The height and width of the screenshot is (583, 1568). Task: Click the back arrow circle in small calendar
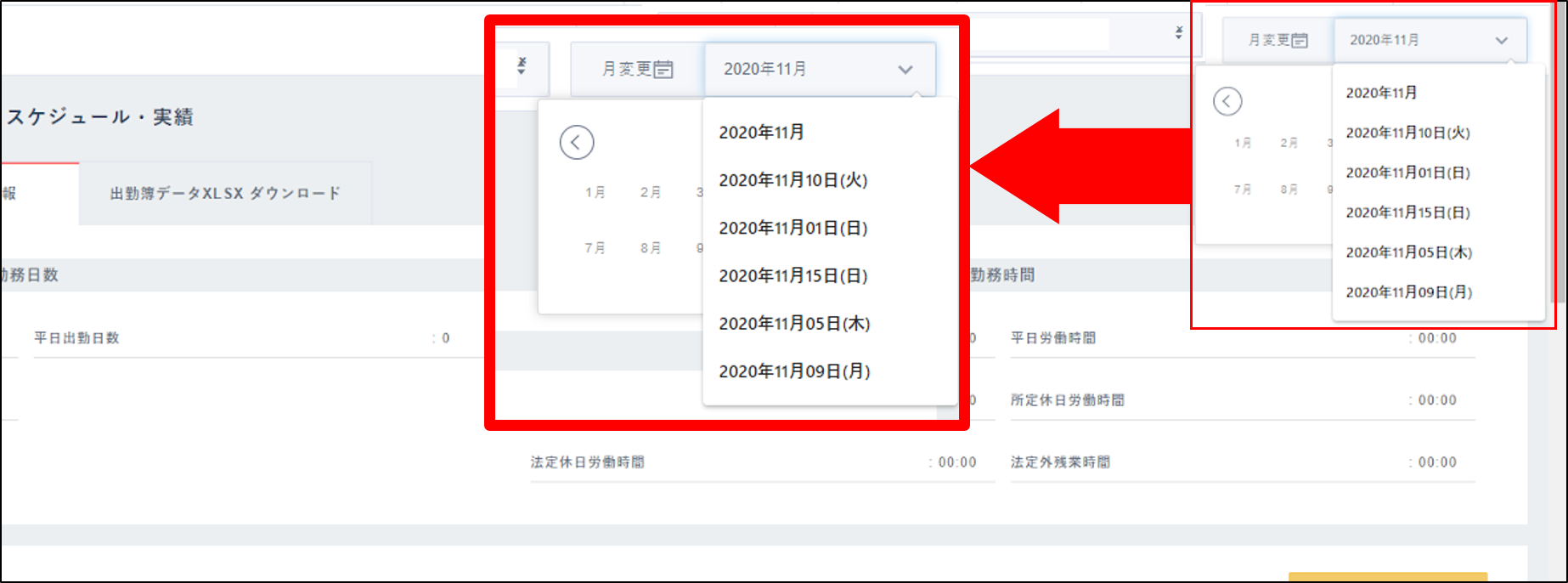pos(1227,101)
